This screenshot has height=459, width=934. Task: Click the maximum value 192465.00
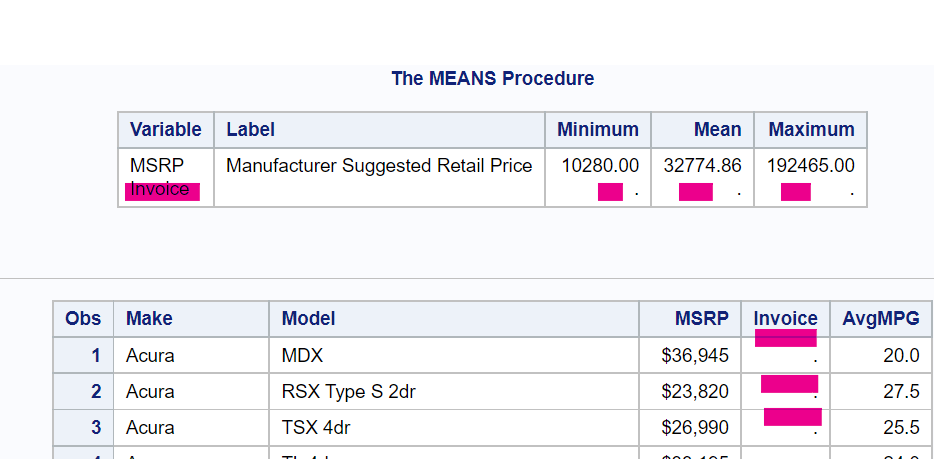pyautogui.click(x=810, y=165)
